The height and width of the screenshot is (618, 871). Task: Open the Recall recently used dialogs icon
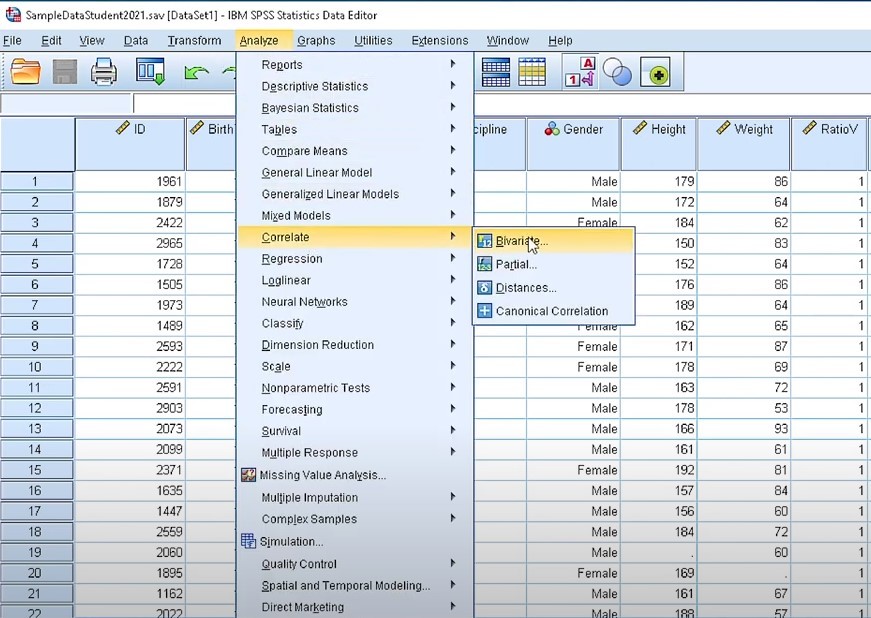pos(150,72)
